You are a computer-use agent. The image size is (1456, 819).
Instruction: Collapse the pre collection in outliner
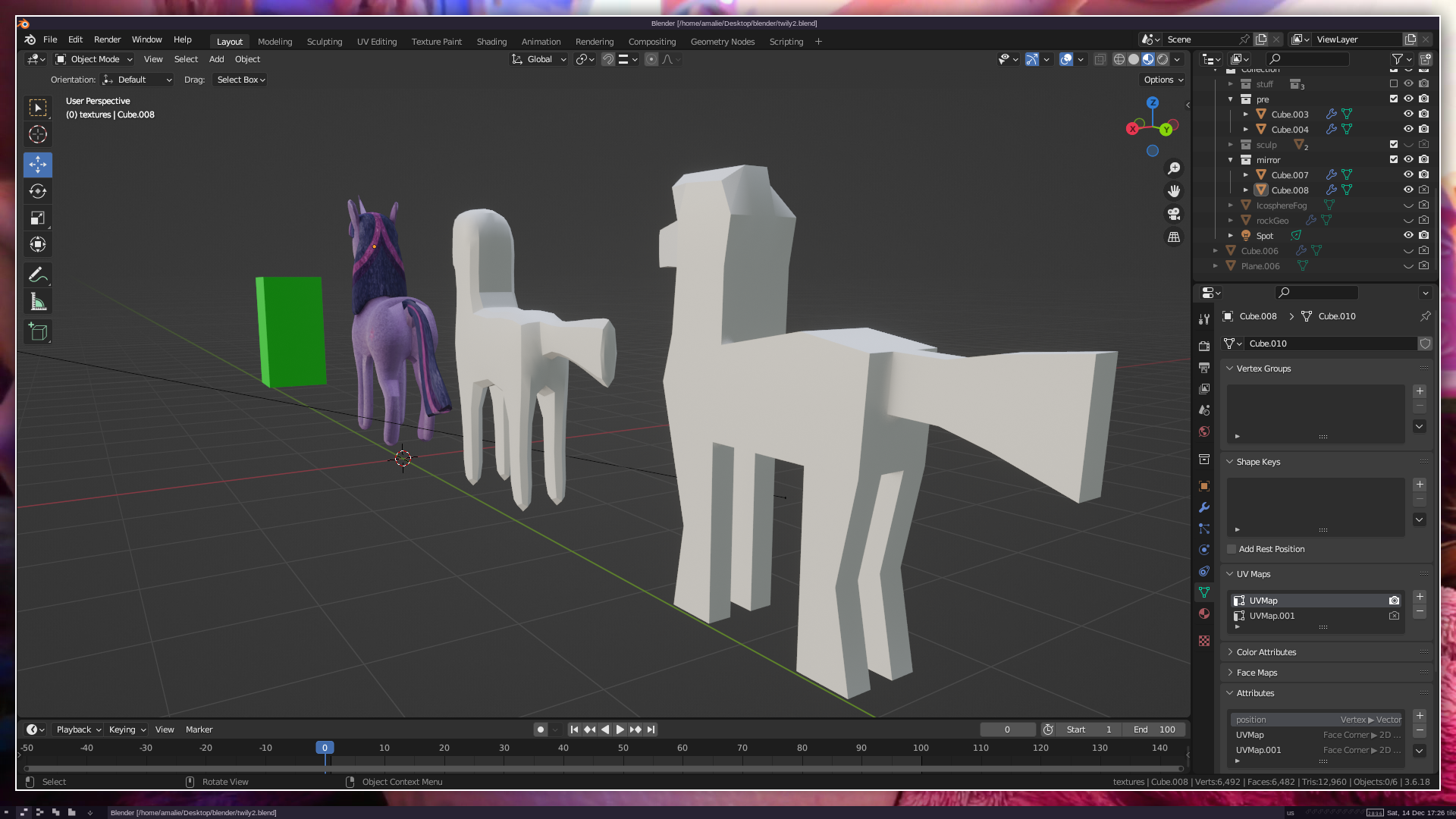pos(1230,99)
